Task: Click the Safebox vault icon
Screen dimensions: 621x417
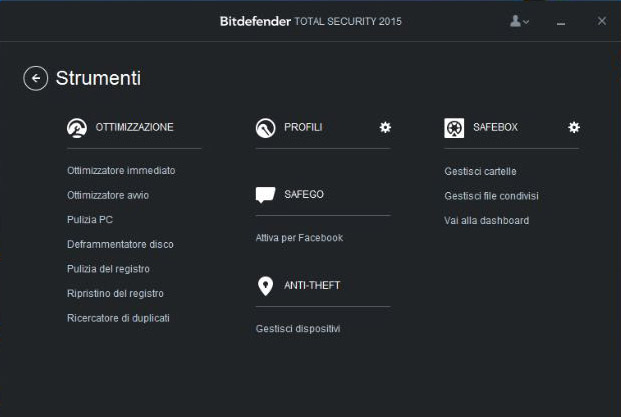Action: coord(454,128)
